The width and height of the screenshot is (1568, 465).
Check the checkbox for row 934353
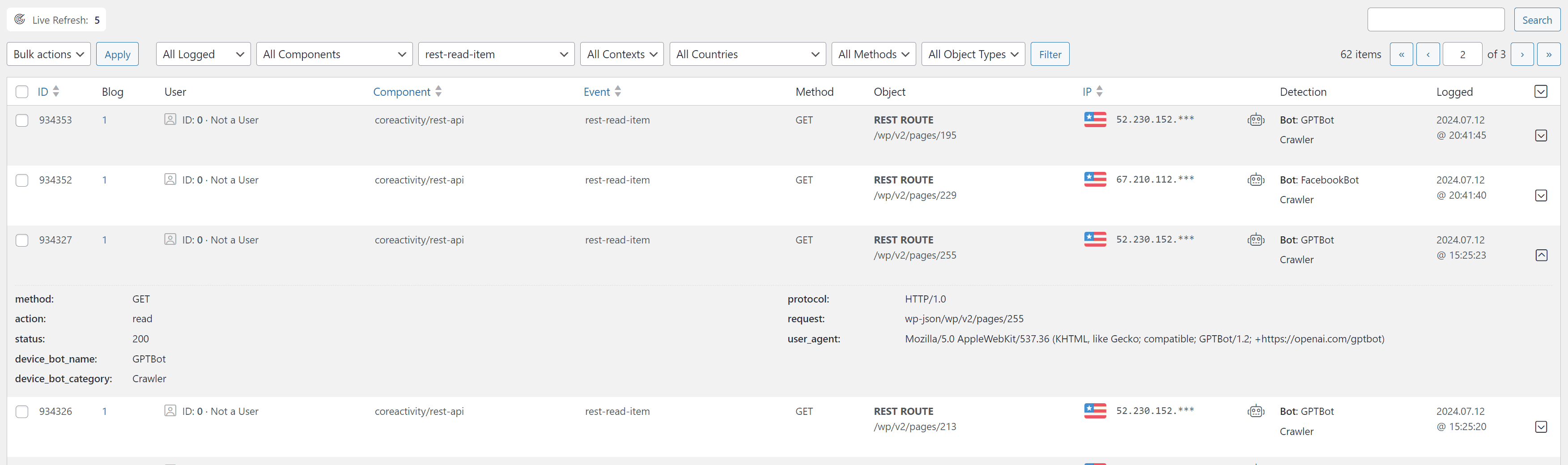click(x=22, y=120)
